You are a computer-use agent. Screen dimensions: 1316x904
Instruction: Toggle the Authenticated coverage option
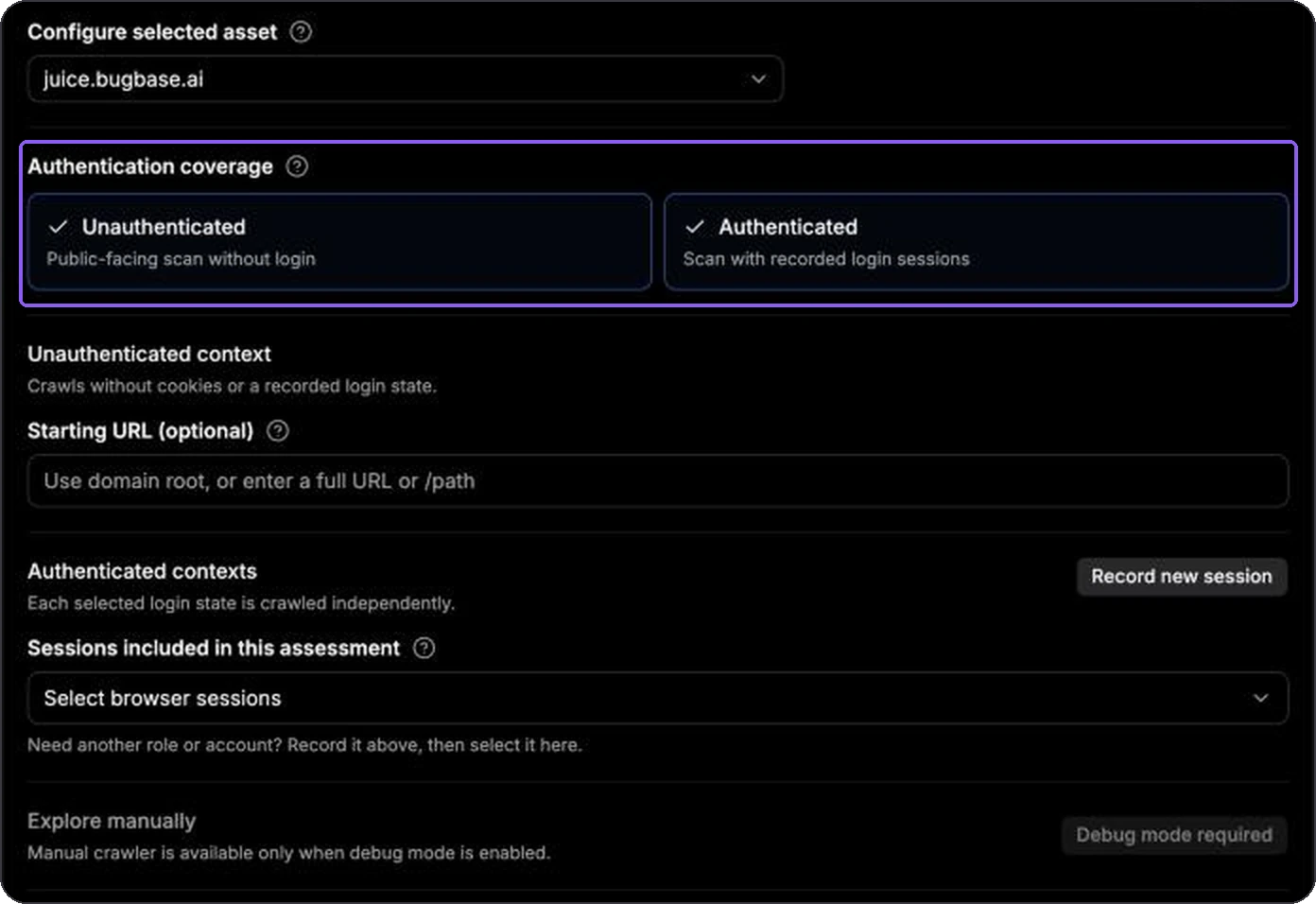point(977,242)
